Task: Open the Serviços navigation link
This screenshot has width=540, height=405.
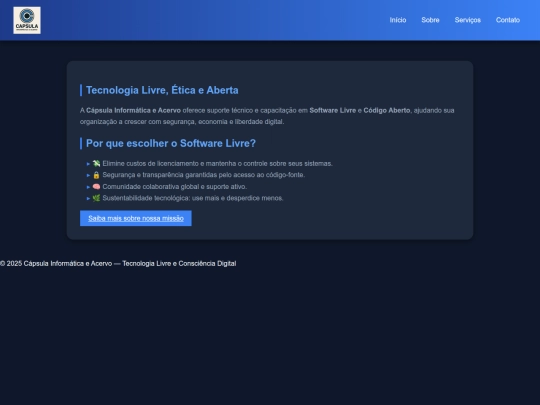Action: [x=467, y=20]
